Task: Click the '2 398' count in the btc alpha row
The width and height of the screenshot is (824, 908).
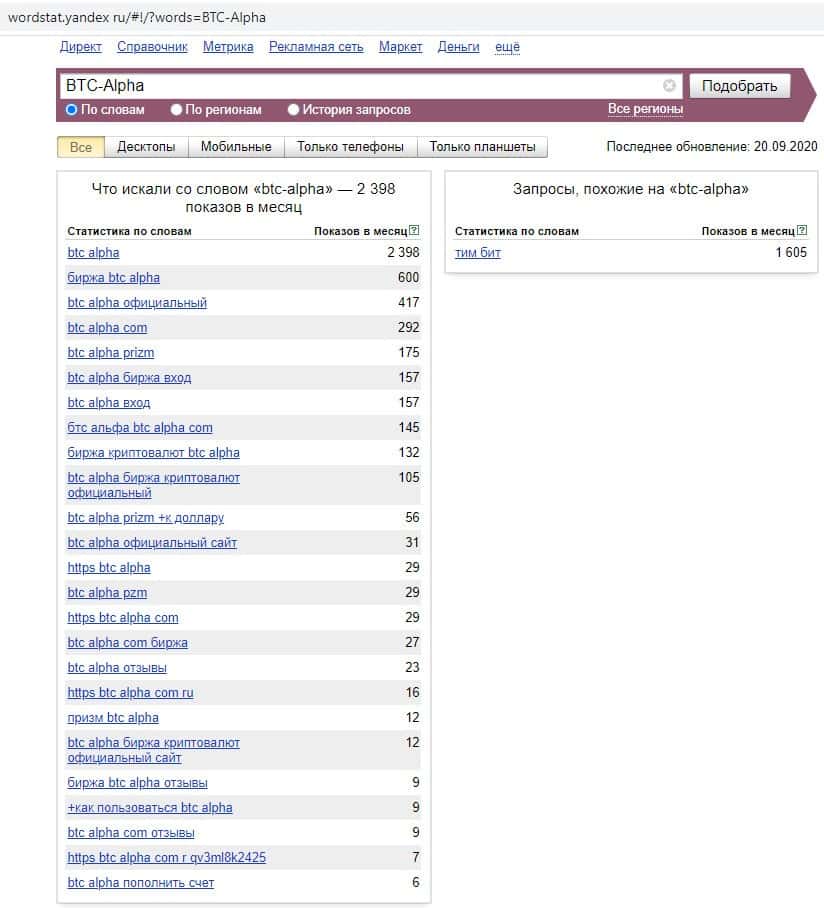Action: click(403, 252)
